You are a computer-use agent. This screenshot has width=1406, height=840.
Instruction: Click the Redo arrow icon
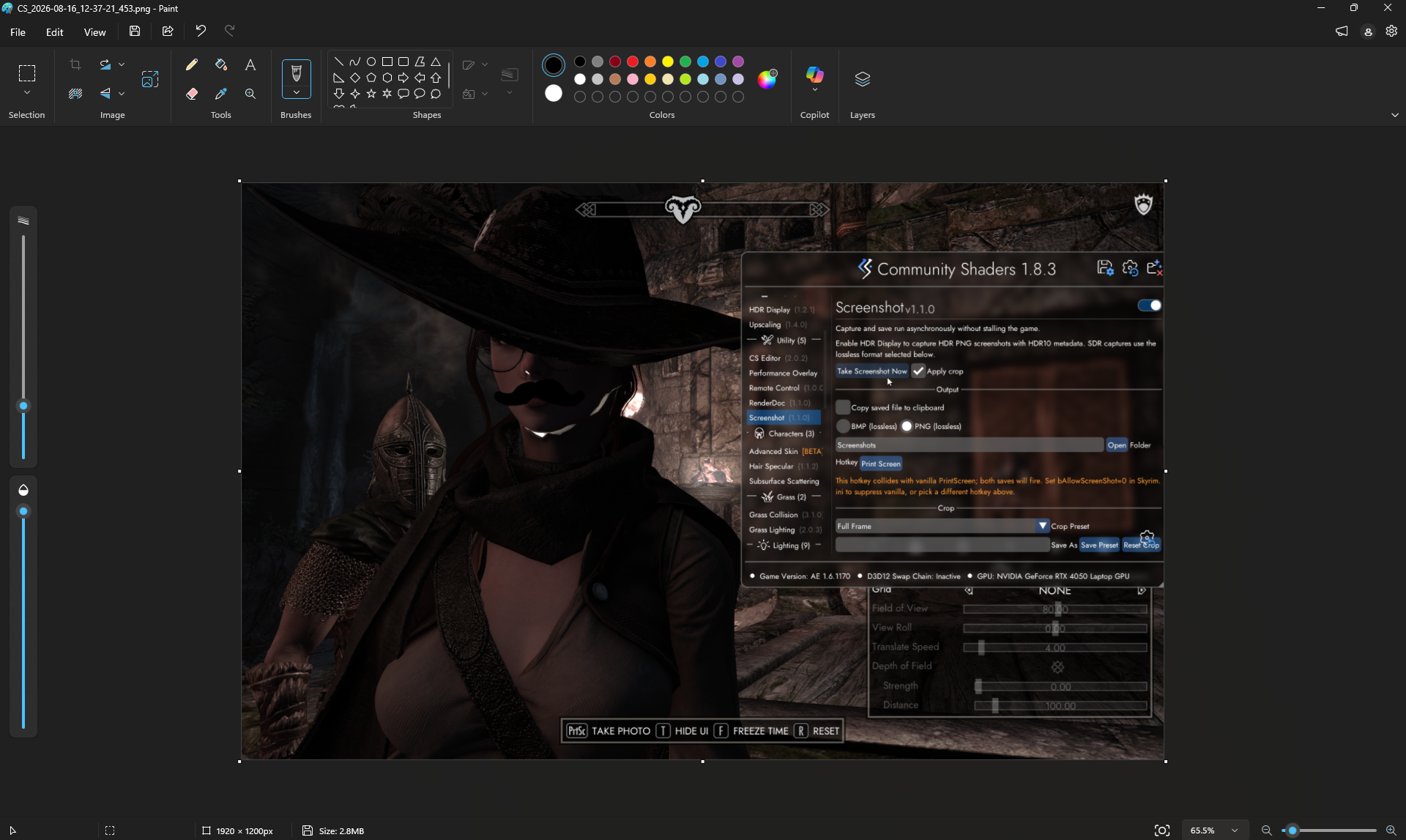coord(230,31)
